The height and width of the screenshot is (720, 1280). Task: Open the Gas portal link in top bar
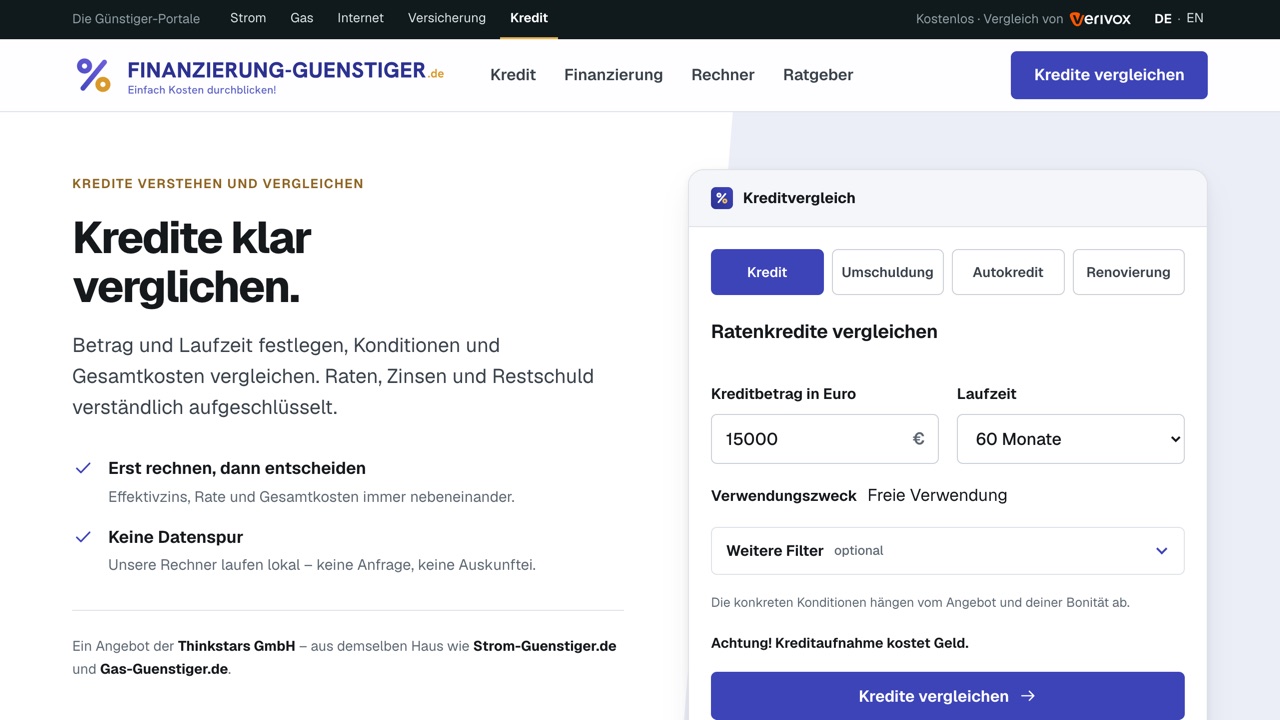pos(302,18)
